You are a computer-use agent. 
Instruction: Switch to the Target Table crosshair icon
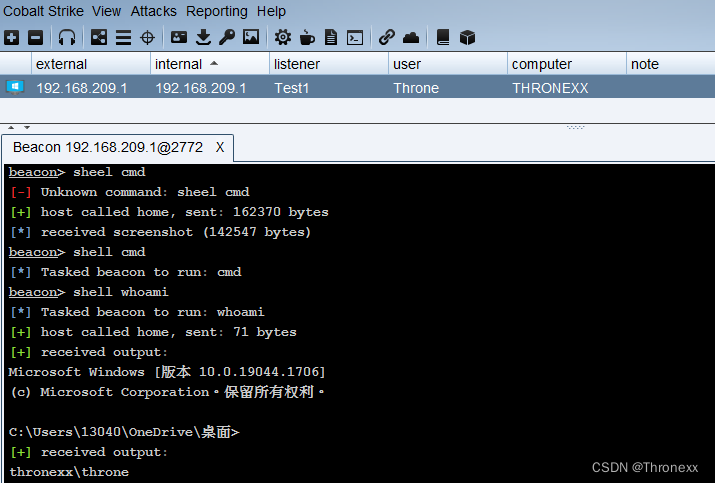(147, 37)
